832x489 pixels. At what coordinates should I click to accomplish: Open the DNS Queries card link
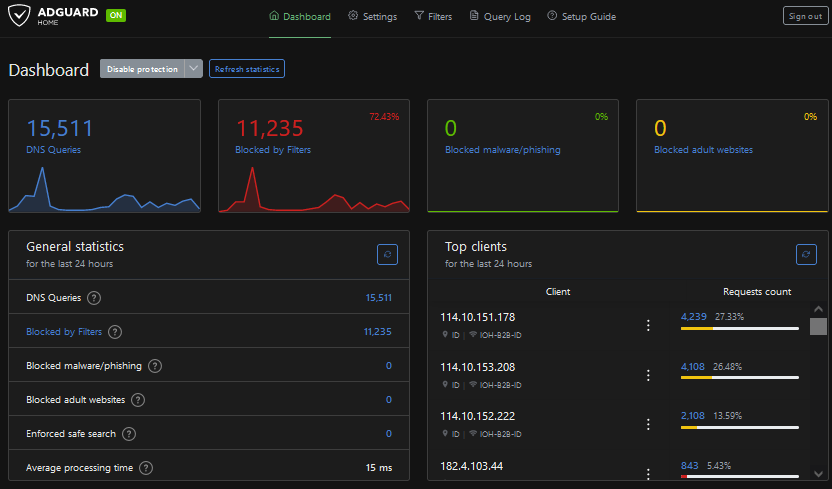(x=54, y=150)
